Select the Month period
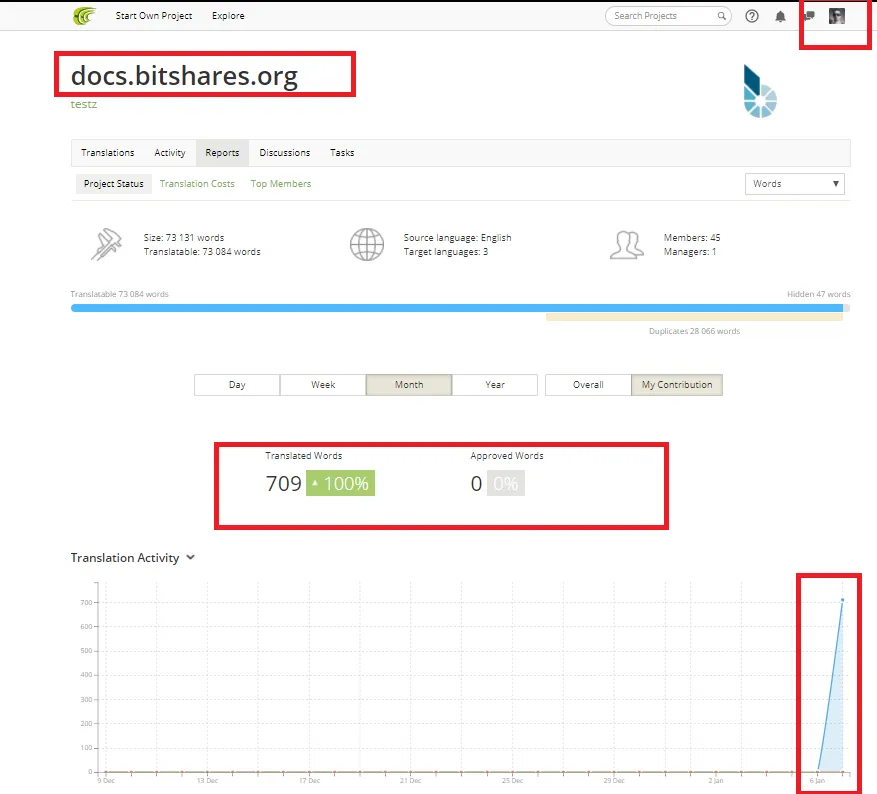This screenshot has height=794, width=877. tap(409, 385)
